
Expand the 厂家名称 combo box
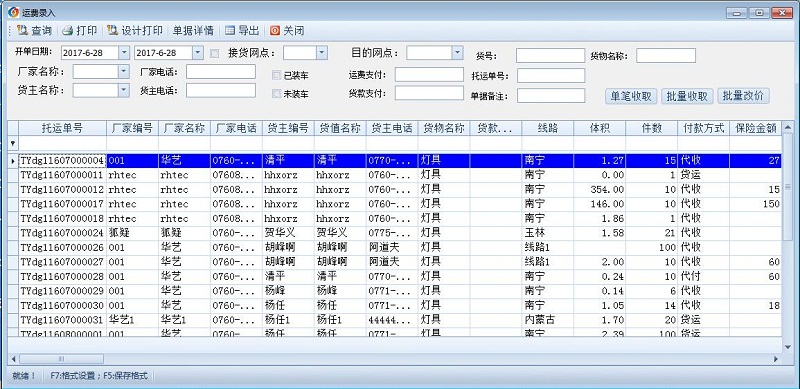click(x=124, y=71)
